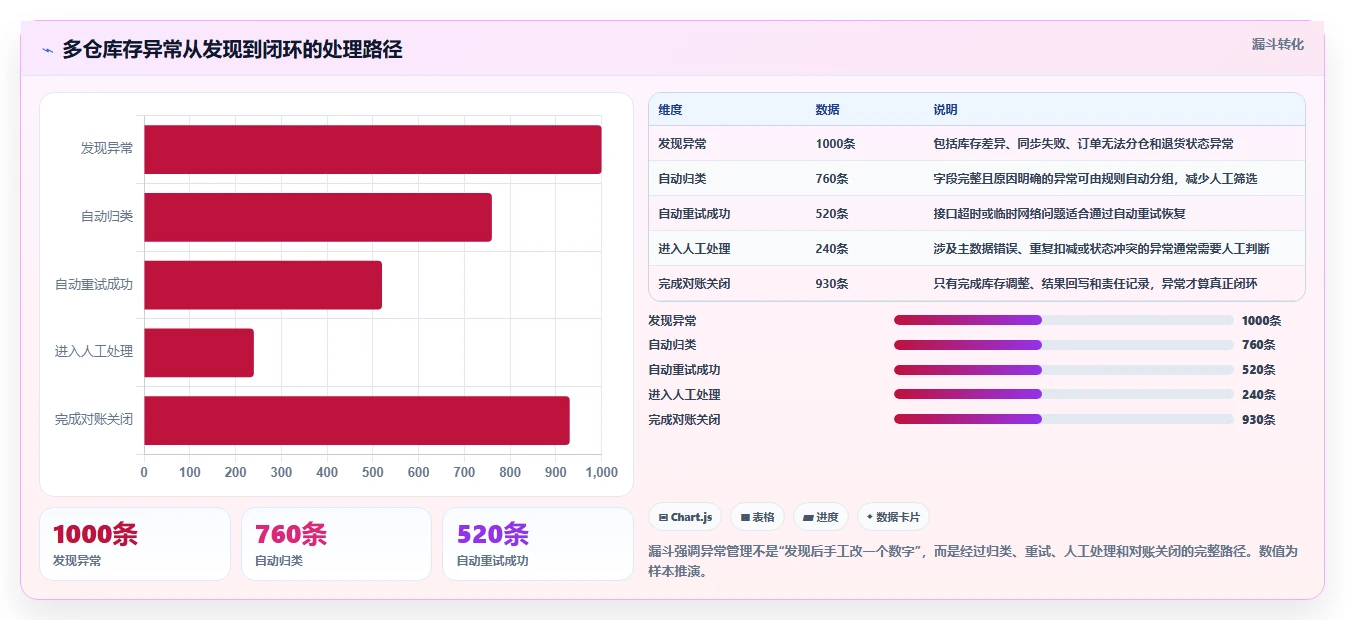Screen dimensions: 1345x620
Task: Click the 自动归类 bar in the chart
Action: [318, 217]
